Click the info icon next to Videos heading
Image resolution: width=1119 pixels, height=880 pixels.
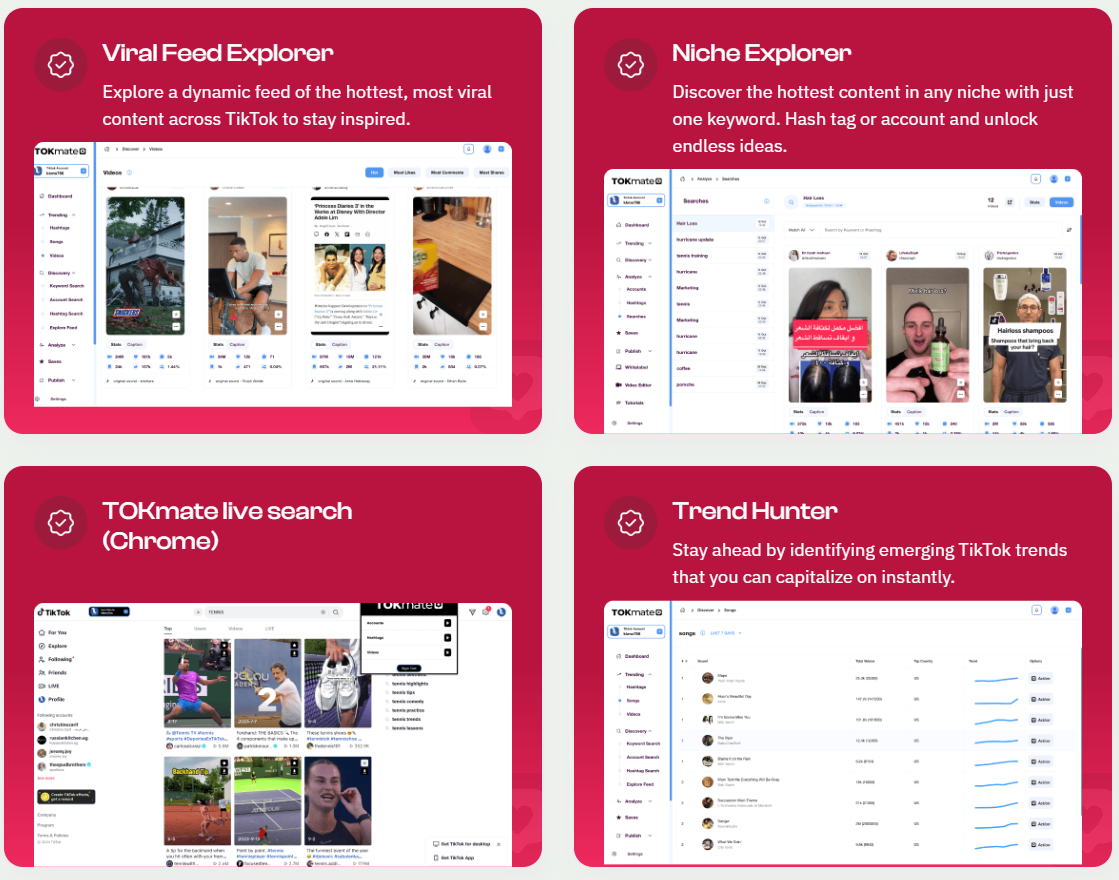coord(129,172)
